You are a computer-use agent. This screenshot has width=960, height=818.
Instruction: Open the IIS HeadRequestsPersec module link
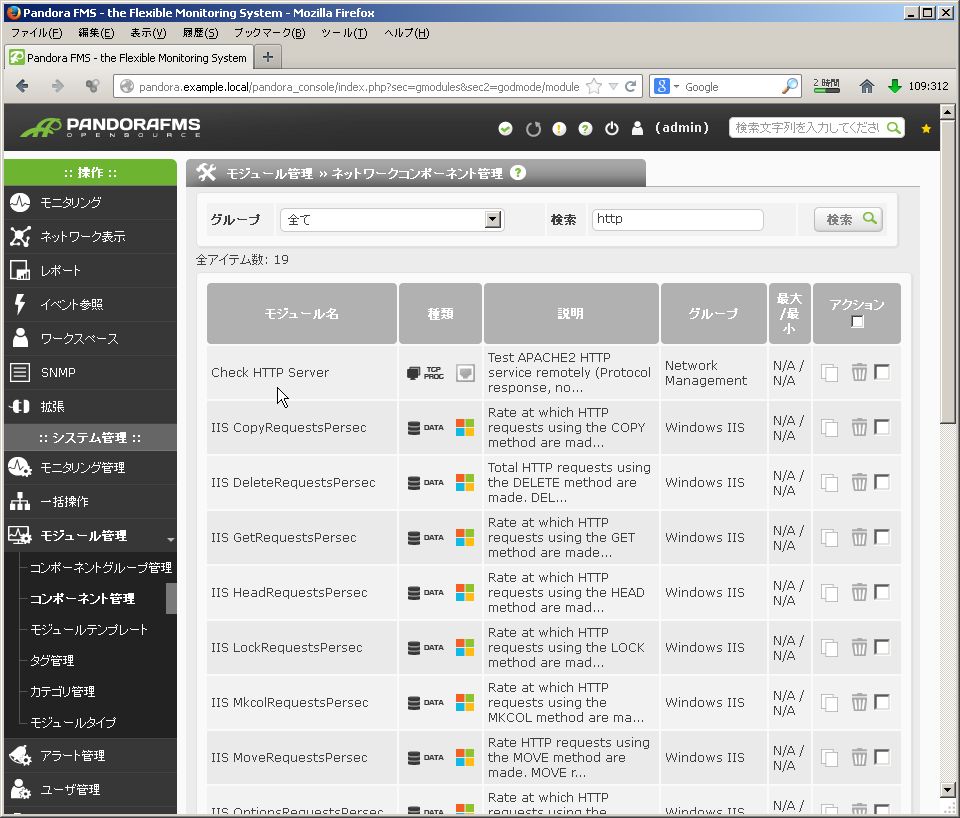tap(289, 593)
